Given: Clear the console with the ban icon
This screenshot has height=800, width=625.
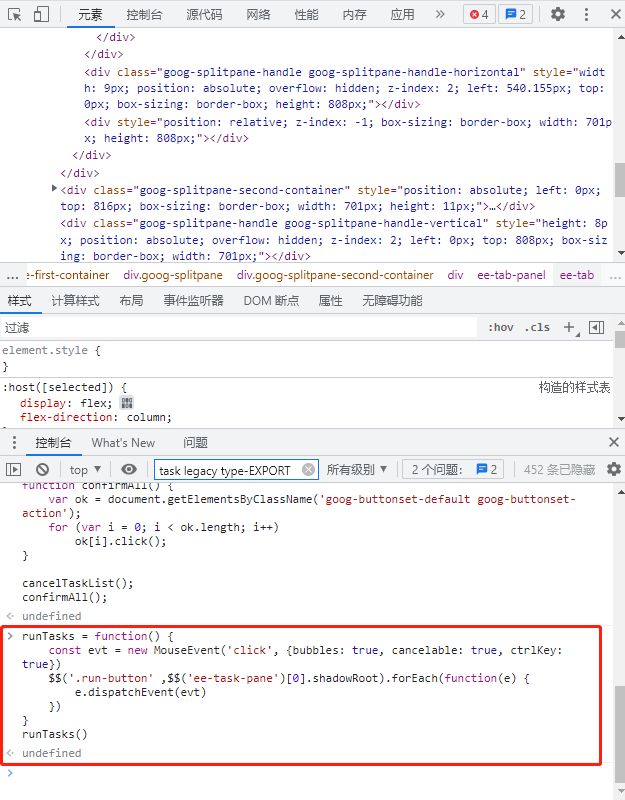Looking at the screenshot, I should pos(42,469).
